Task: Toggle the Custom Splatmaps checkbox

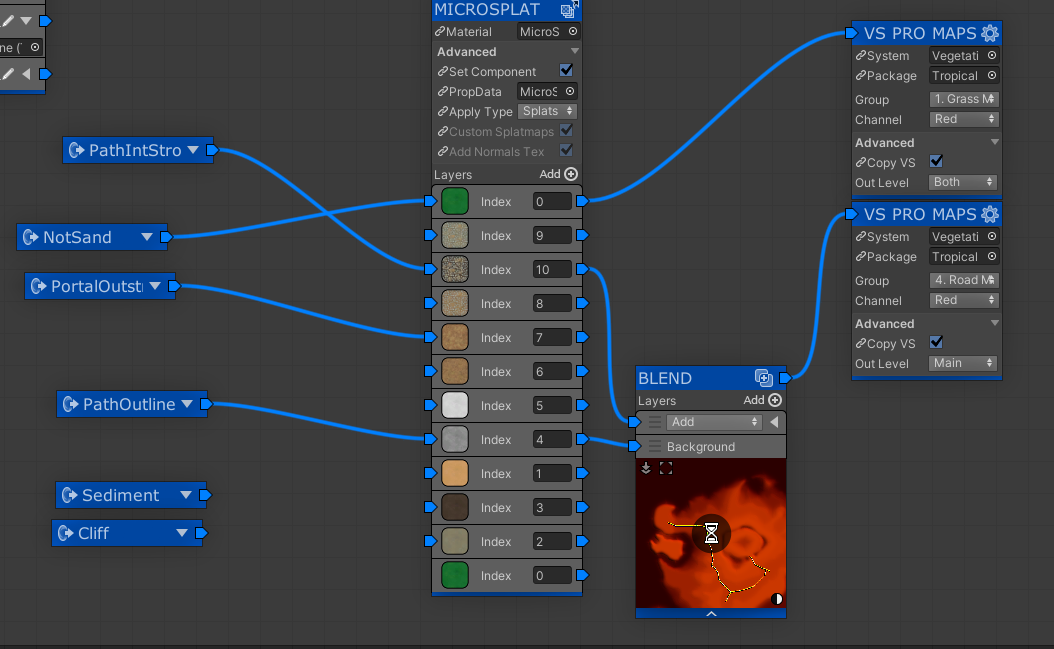Action: tap(566, 130)
